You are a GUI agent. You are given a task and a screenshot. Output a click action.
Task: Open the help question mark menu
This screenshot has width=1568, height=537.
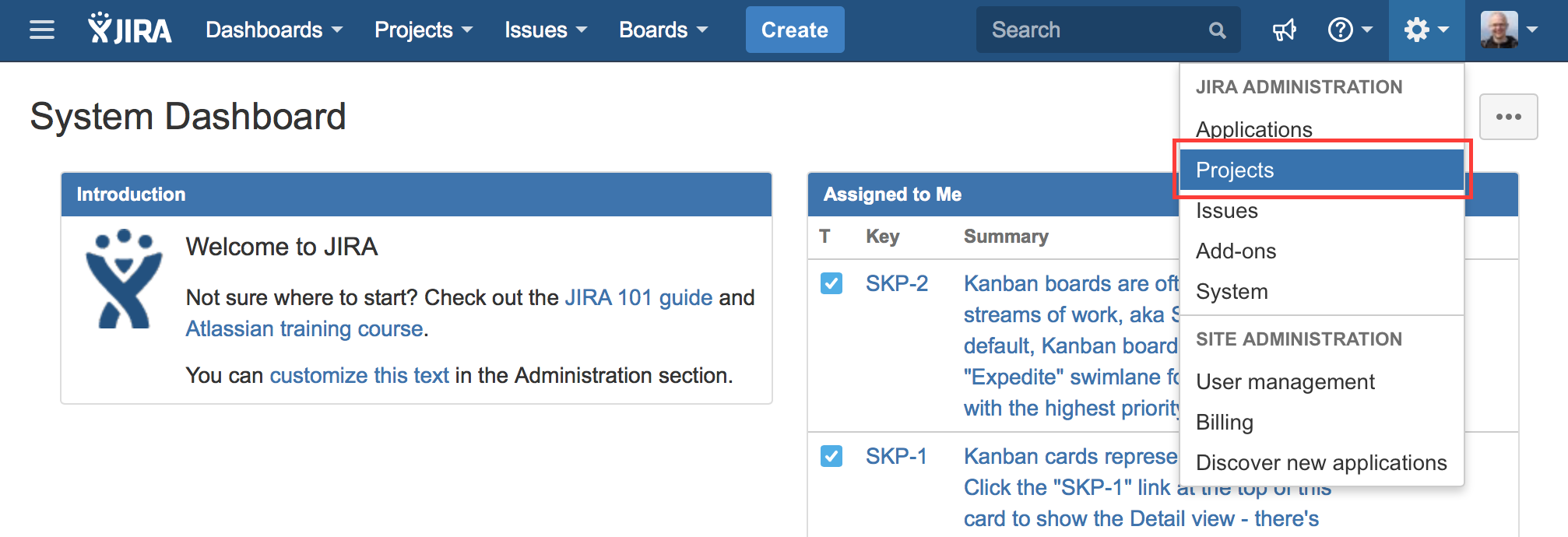[1349, 30]
